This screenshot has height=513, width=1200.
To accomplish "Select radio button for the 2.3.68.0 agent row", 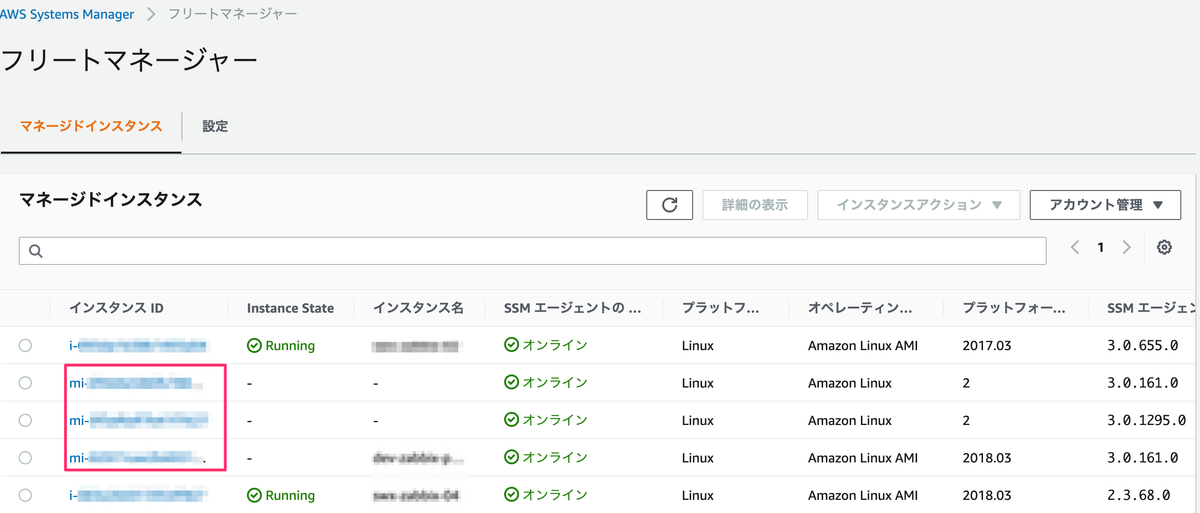I will click(x=25, y=495).
